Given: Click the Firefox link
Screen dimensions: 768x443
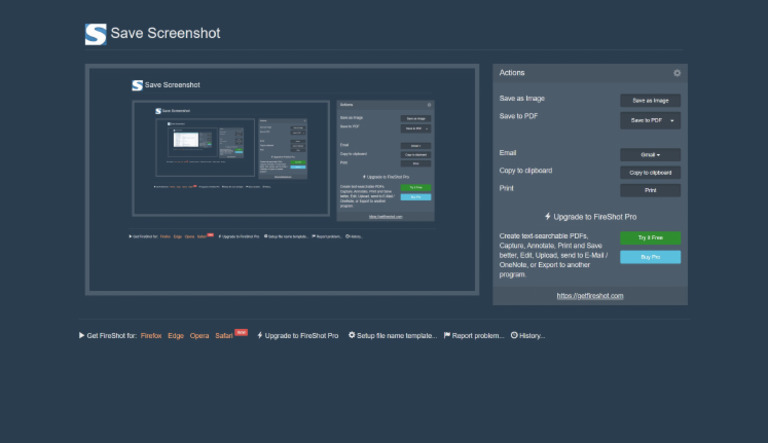Looking at the screenshot, I should pyautogui.click(x=151, y=336).
